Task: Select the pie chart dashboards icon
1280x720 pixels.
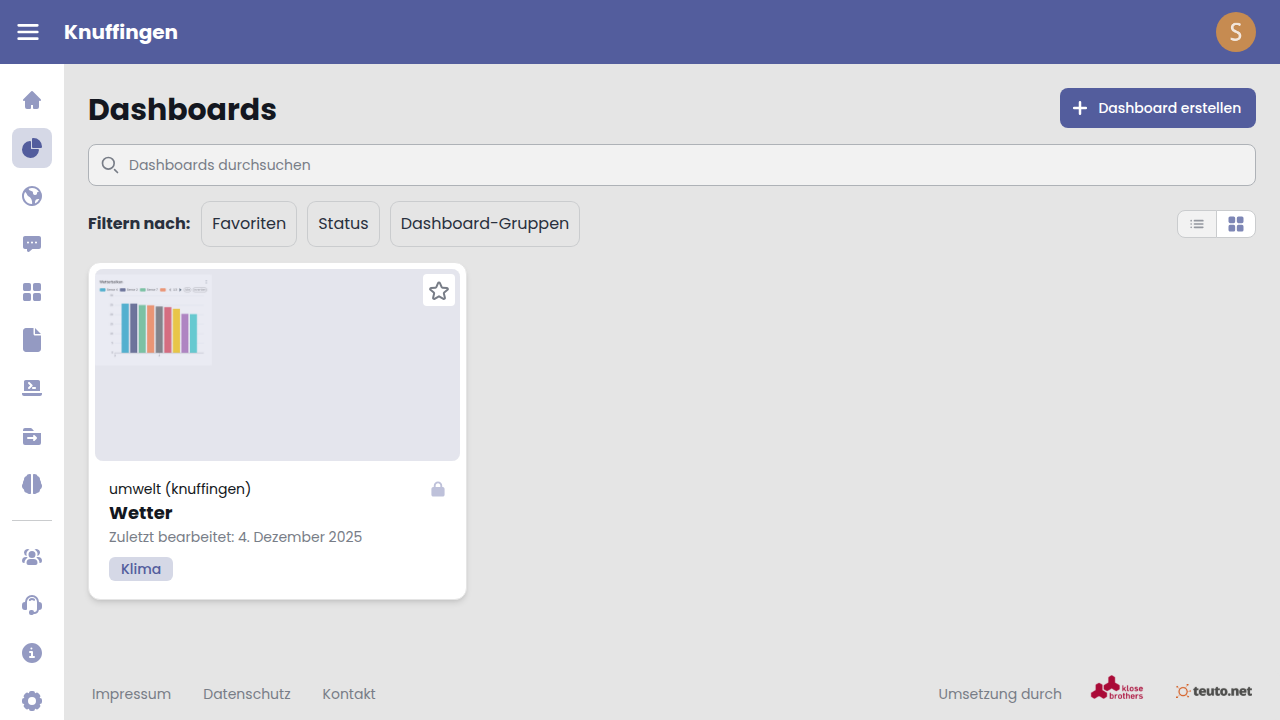Action: pyautogui.click(x=32, y=148)
